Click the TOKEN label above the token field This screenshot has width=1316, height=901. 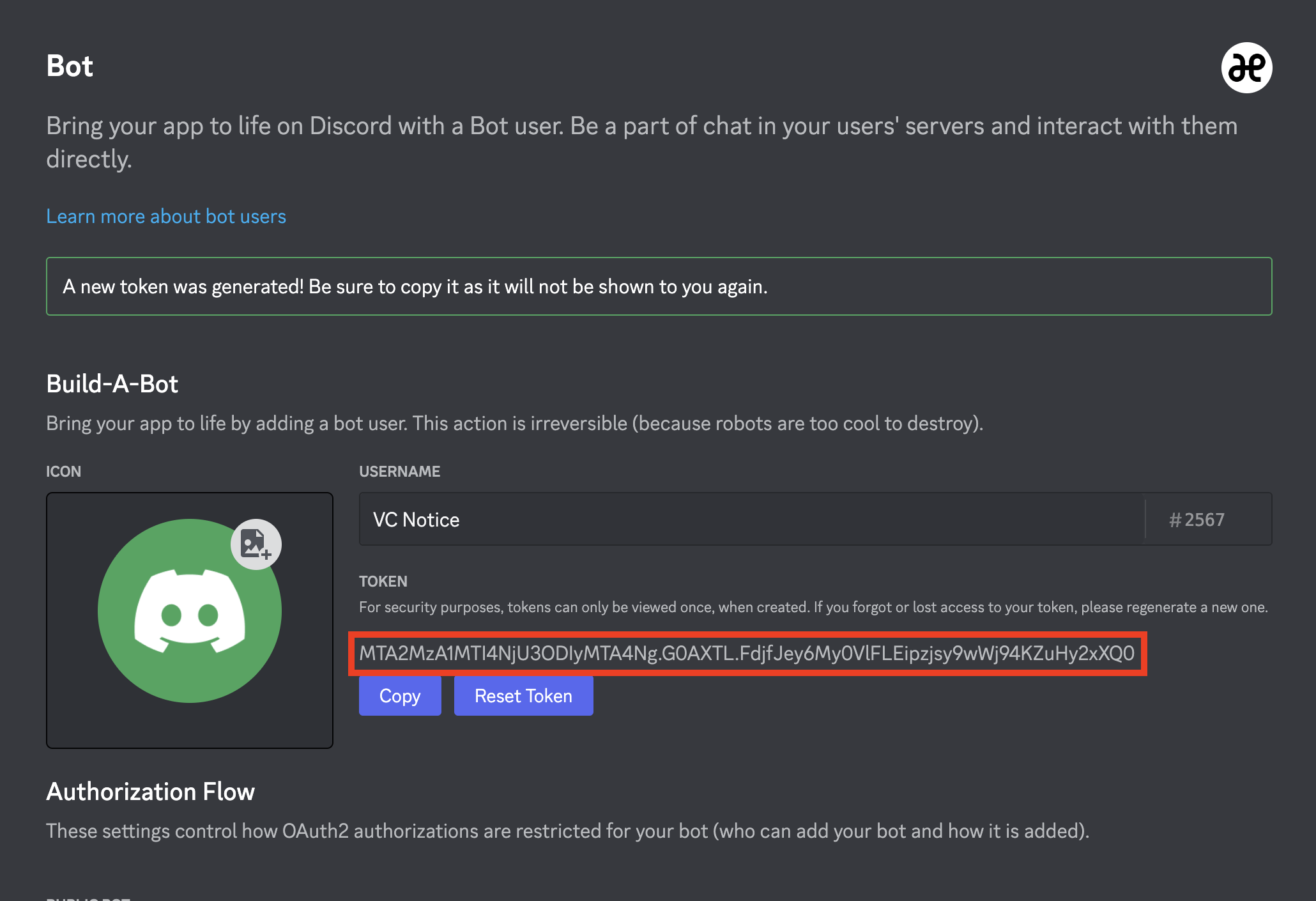383,581
